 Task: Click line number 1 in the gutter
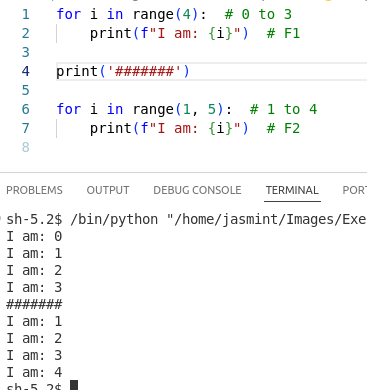[x=26, y=14]
